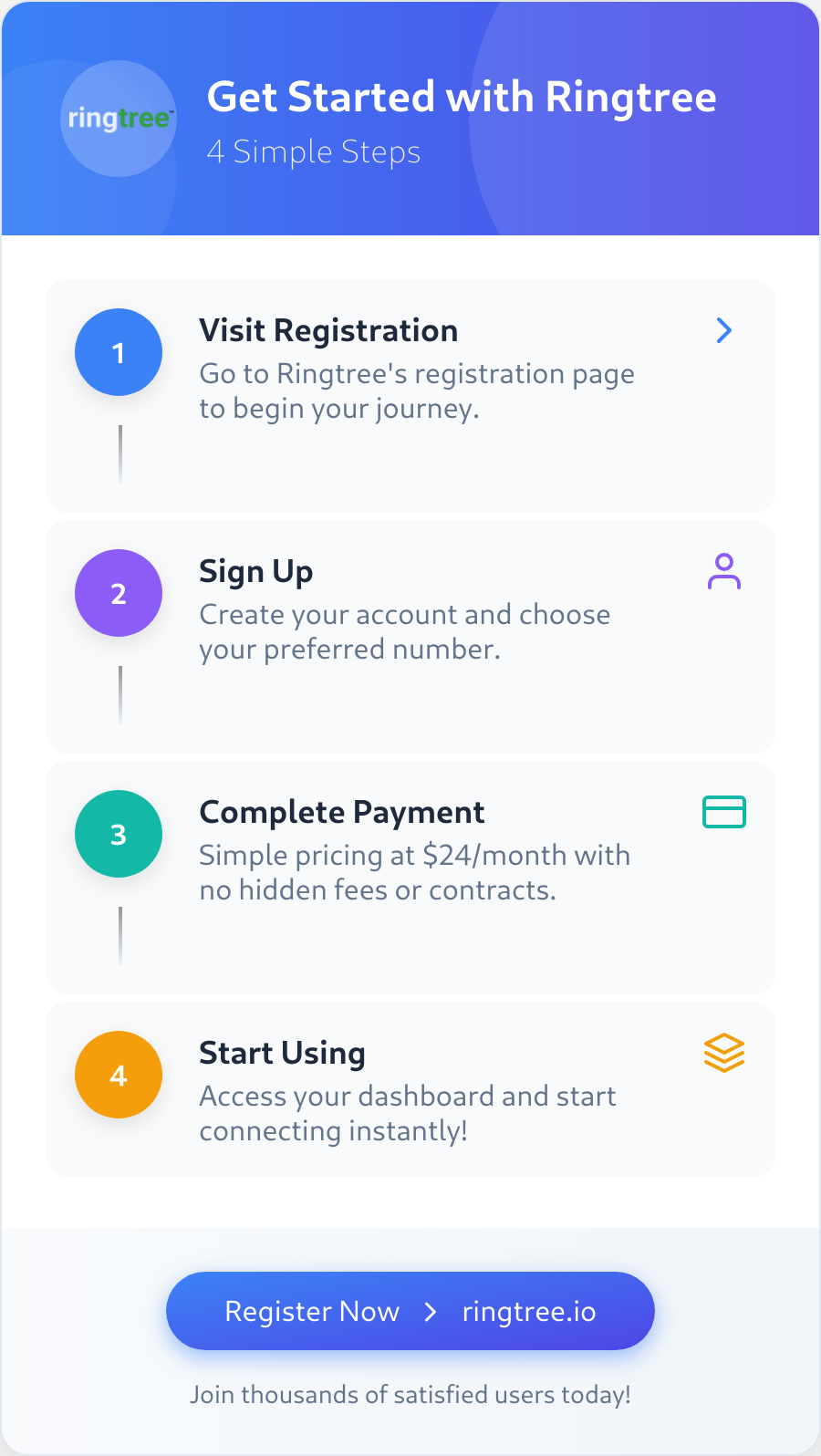
Task: Click the 4 Simple Steps subtitle
Action: [x=314, y=151]
